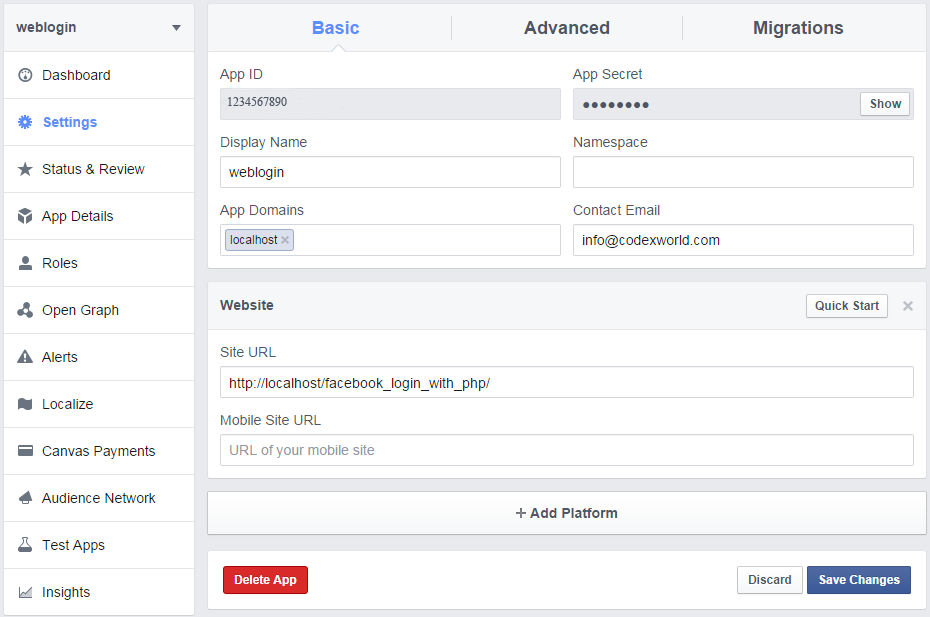The image size is (930, 617).
Task: Click the Contact Email field
Action: (743, 240)
